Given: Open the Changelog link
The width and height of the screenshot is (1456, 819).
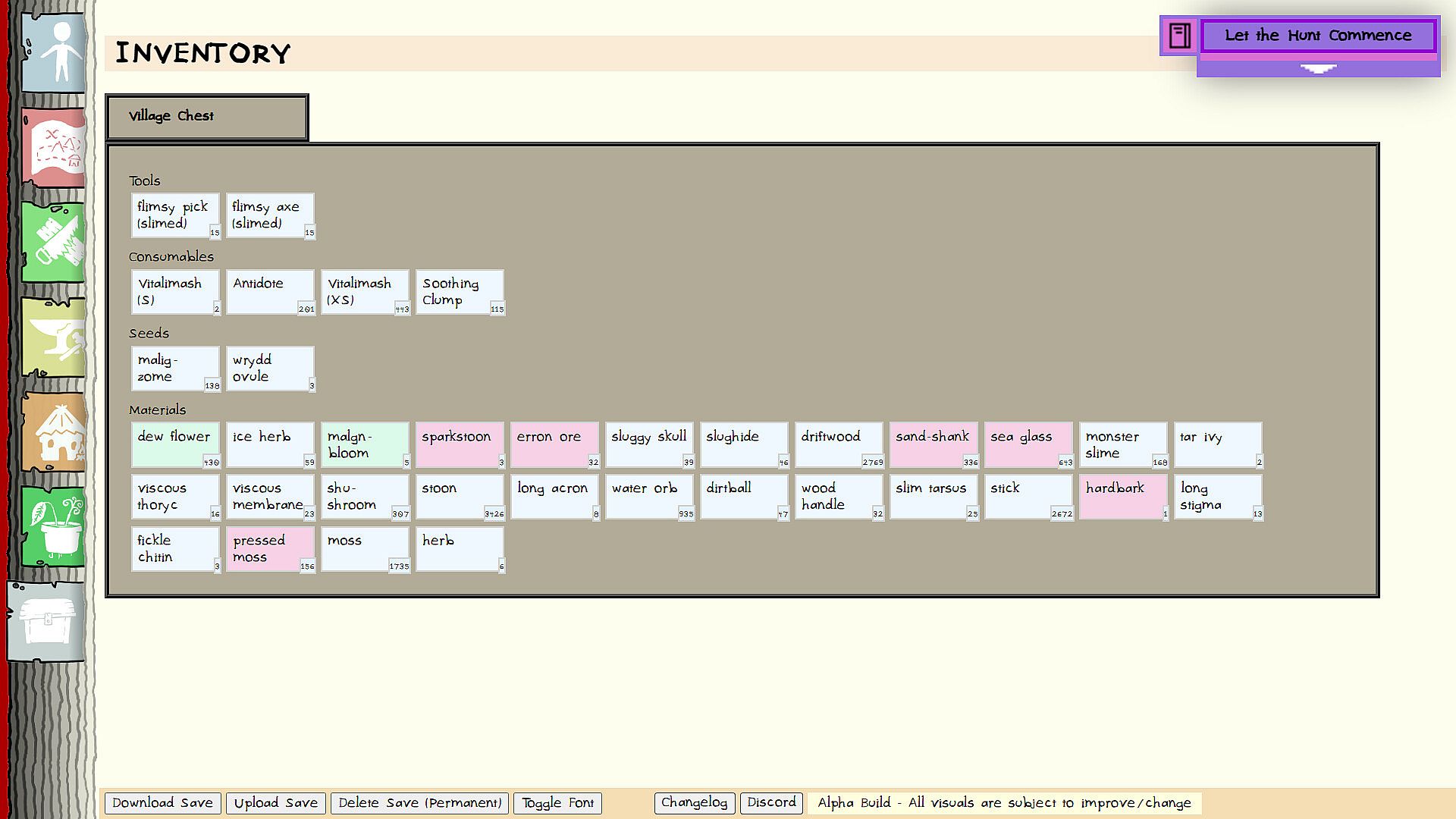Looking at the screenshot, I should 694,802.
